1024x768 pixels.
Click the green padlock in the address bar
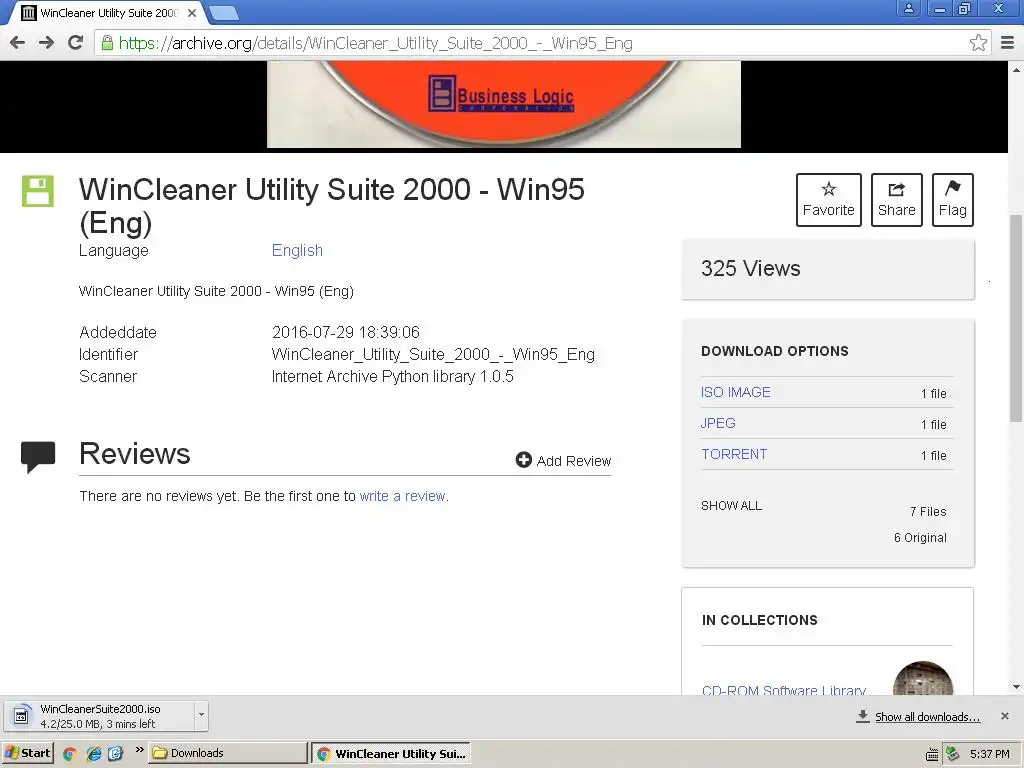click(106, 43)
